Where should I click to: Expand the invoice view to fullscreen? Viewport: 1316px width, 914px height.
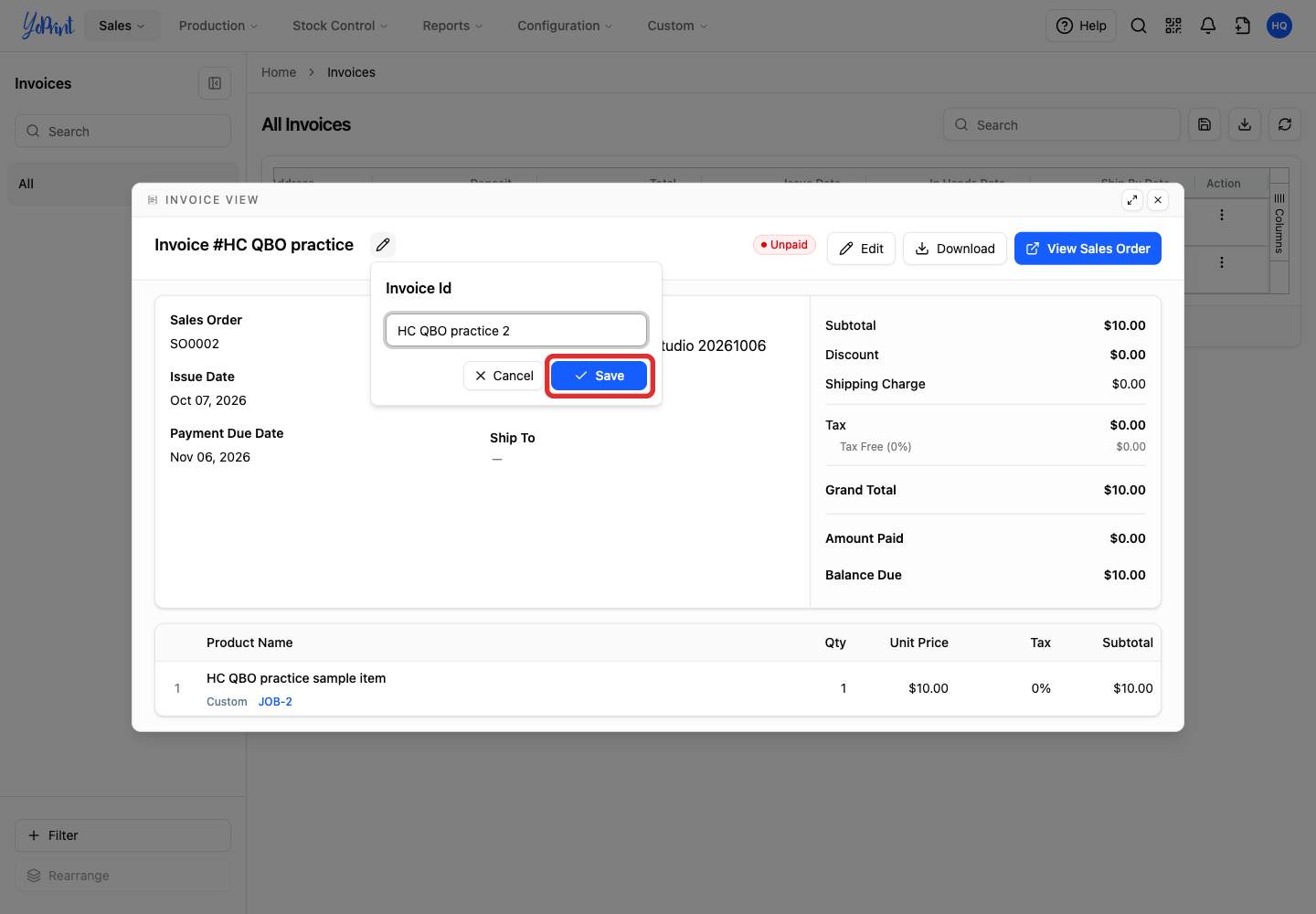point(1132,200)
